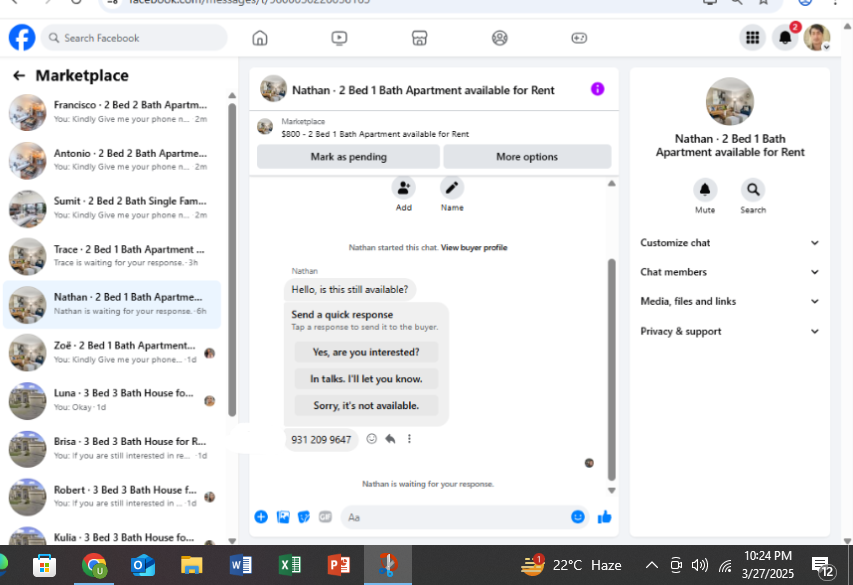This screenshot has width=853, height=585.
Task: Open File Explorer from the taskbar
Action: 191,565
